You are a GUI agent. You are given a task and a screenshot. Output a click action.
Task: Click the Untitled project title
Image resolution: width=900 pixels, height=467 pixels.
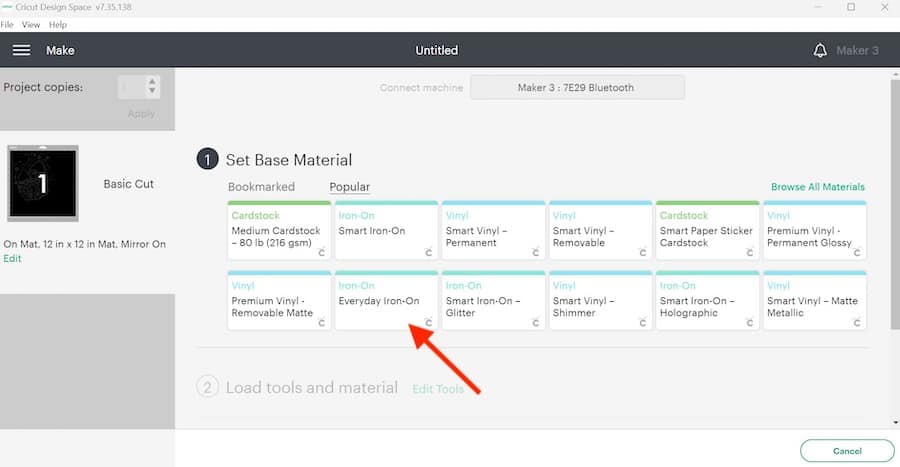437,50
